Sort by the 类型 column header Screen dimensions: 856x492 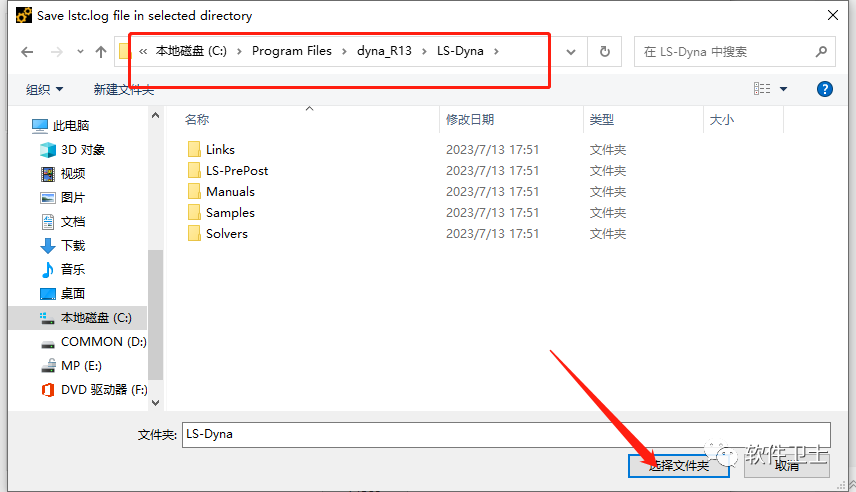coord(602,120)
